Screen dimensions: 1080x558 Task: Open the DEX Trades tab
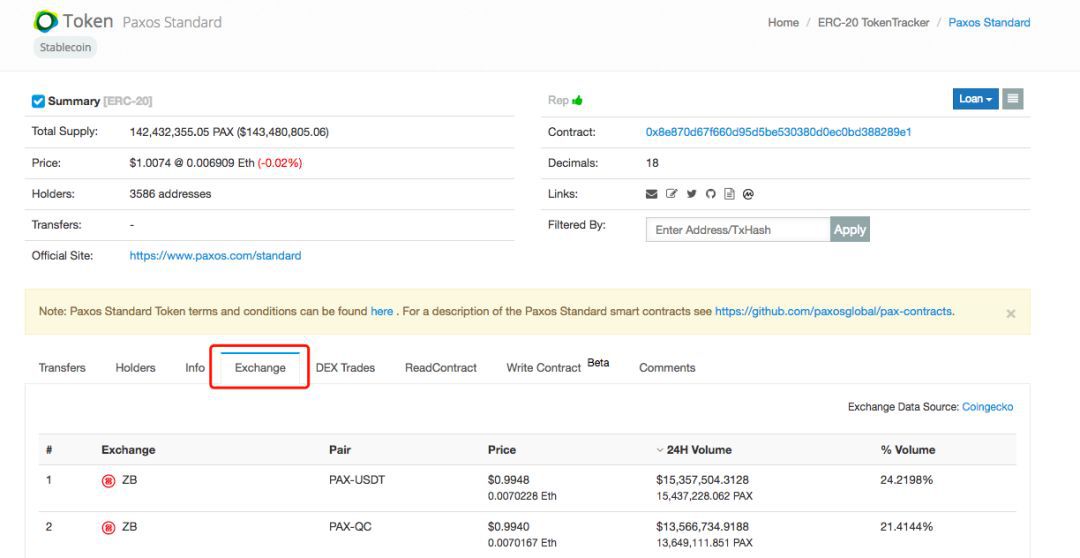(345, 368)
